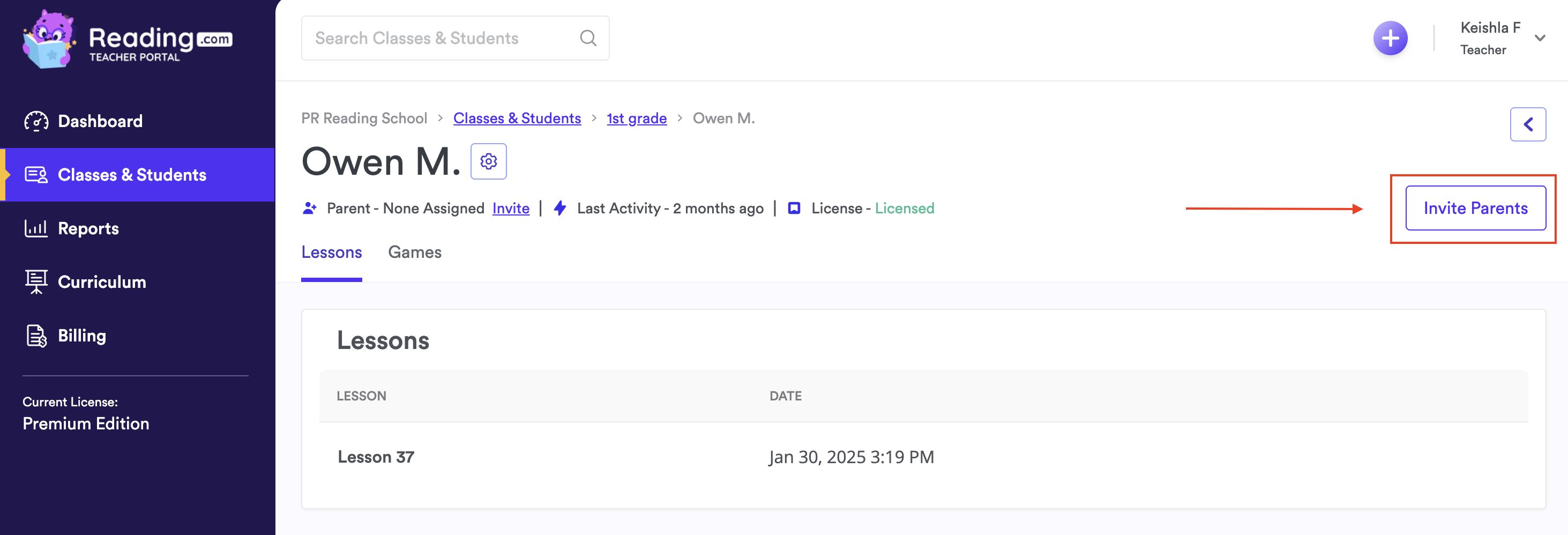The height and width of the screenshot is (535, 1568).
Task: Click the Reports bar chart icon
Action: [36, 228]
